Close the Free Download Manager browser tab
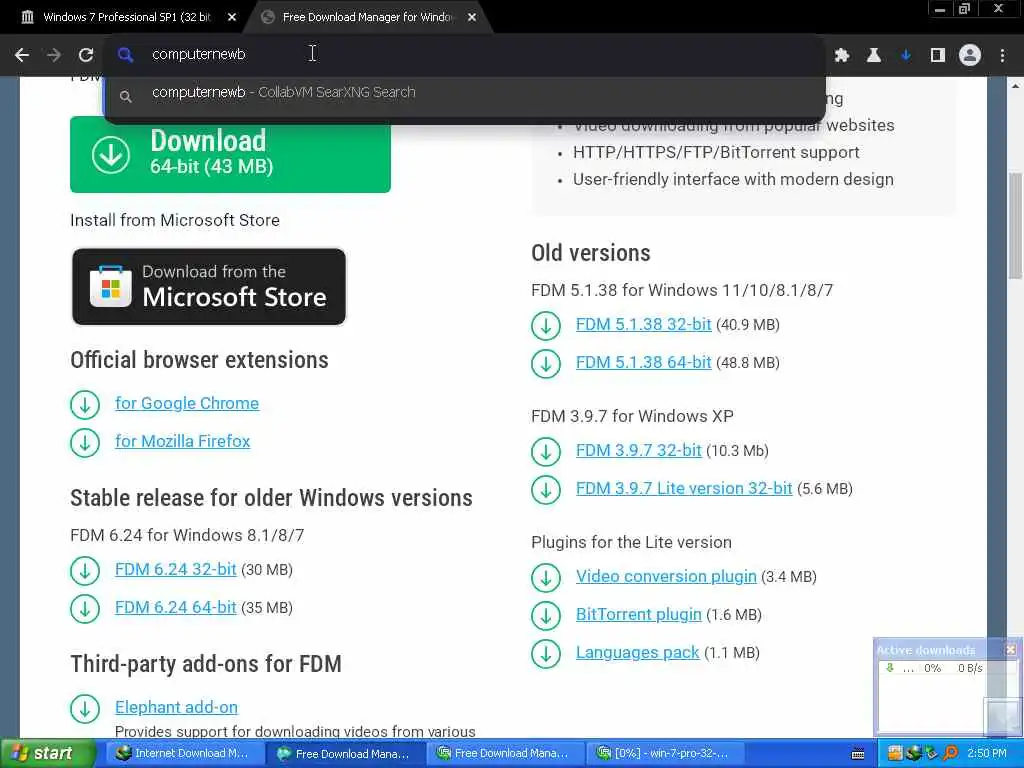The width and height of the screenshot is (1024, 768). point(472,18)
